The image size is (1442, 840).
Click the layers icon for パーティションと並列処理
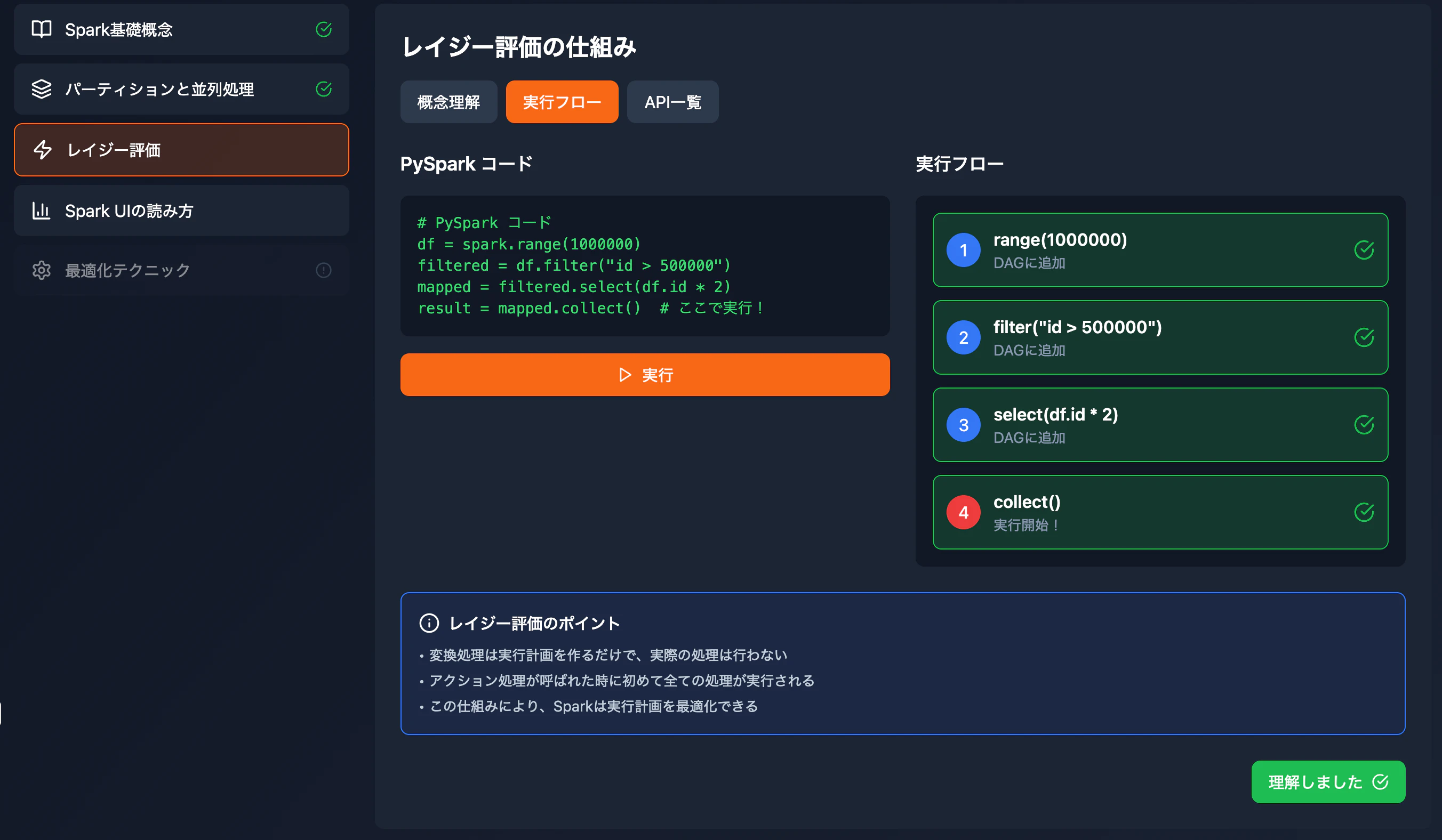tap(41, 89)
